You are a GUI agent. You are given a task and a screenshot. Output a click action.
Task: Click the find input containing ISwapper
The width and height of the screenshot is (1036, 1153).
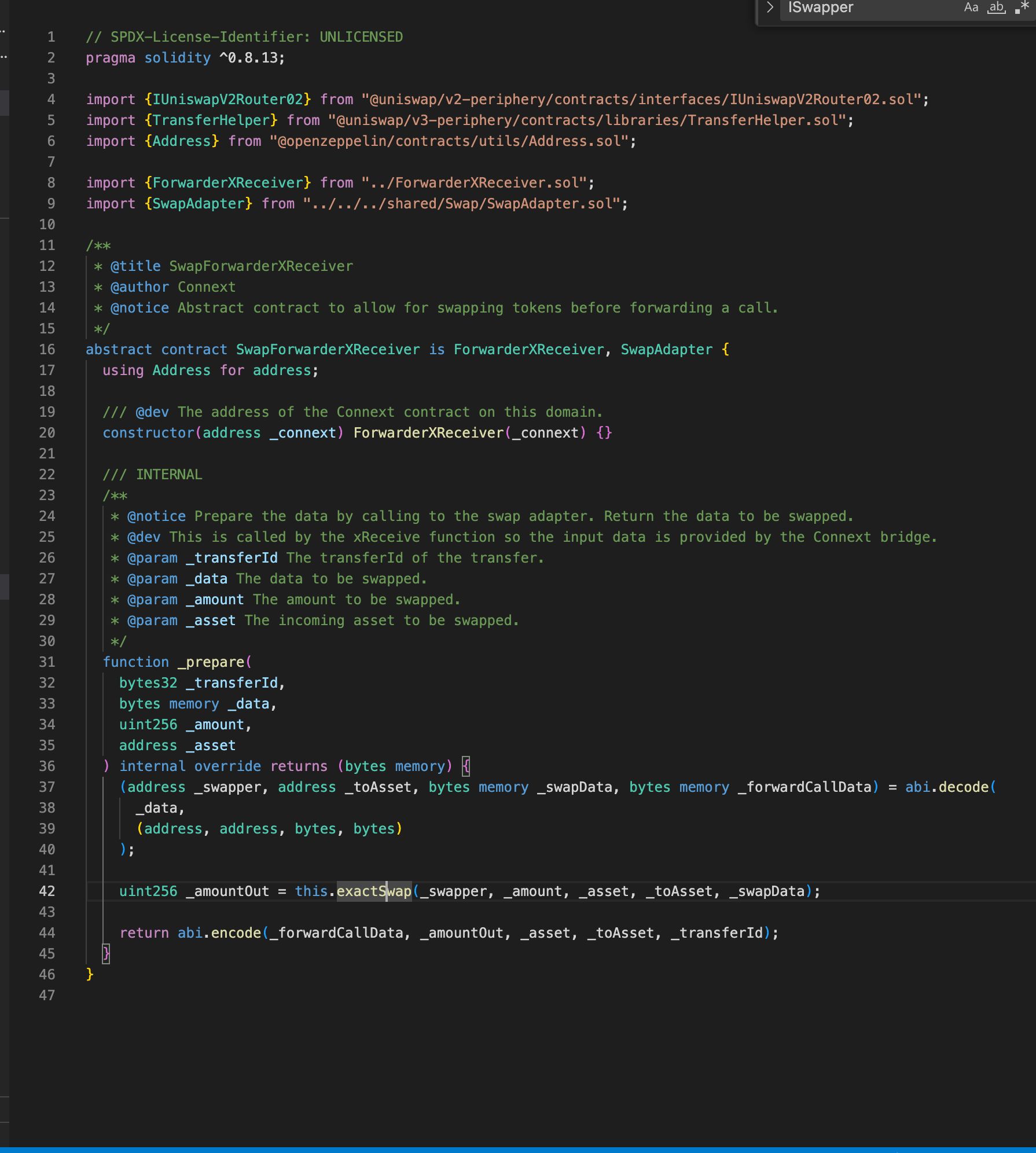coord(868,8)
